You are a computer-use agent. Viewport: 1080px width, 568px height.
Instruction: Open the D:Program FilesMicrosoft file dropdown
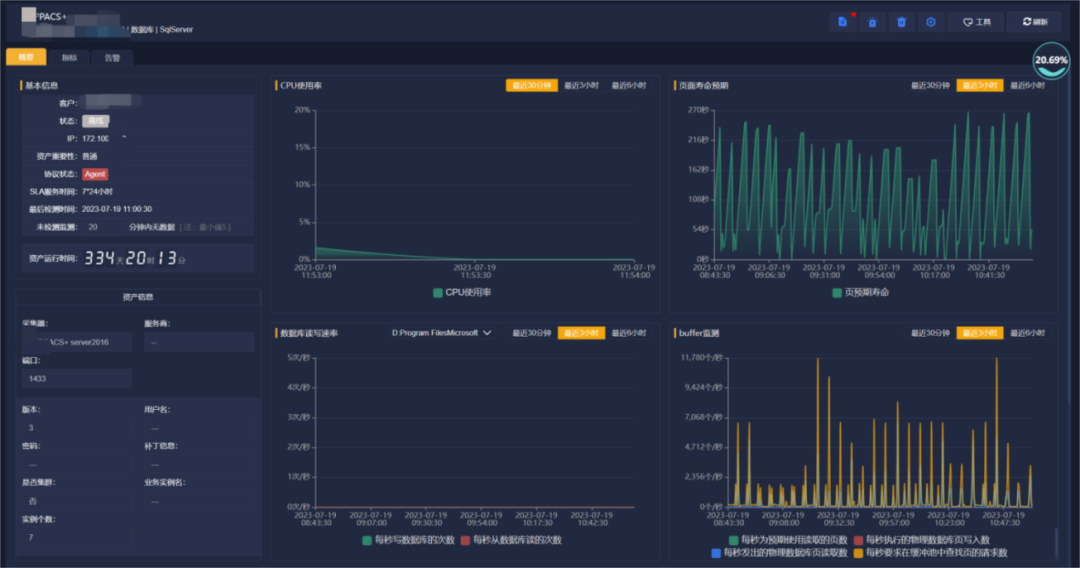(x=442, y=333)
